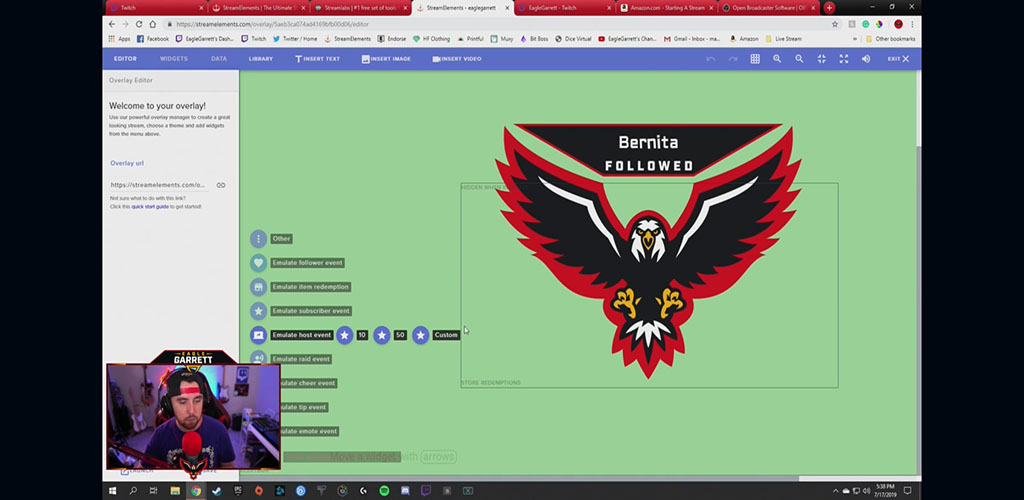Switch to the first Twitch browser tab
The width and height of the screenshot is (1024, 500).
[155, 8]
